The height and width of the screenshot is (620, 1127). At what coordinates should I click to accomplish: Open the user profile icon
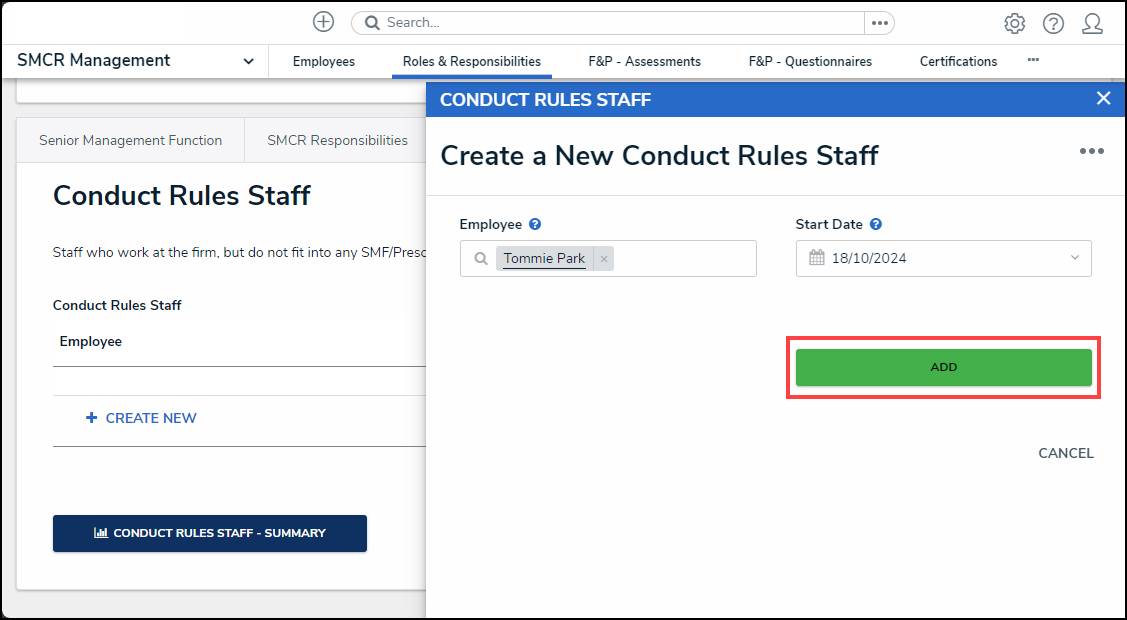(1092, 23)
